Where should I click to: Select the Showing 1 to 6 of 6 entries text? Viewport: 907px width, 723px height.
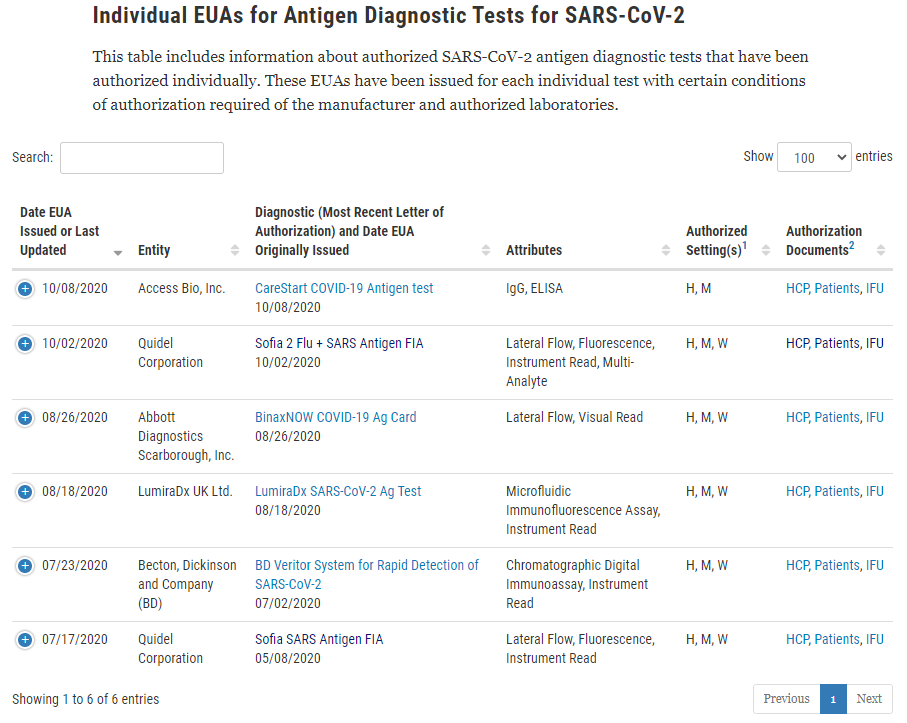pos(86,699)
